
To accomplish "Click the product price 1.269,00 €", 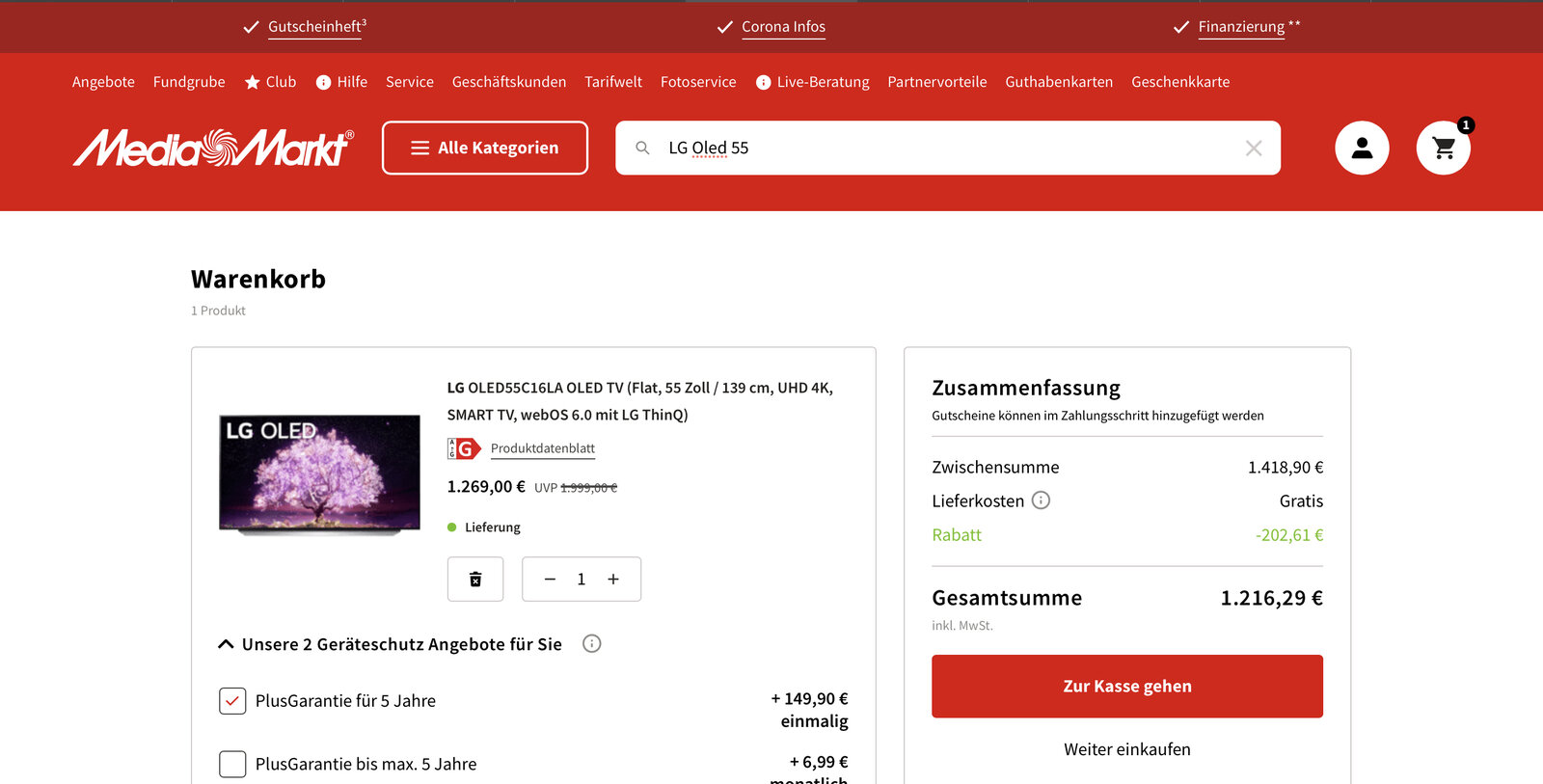I will point(486,487).
